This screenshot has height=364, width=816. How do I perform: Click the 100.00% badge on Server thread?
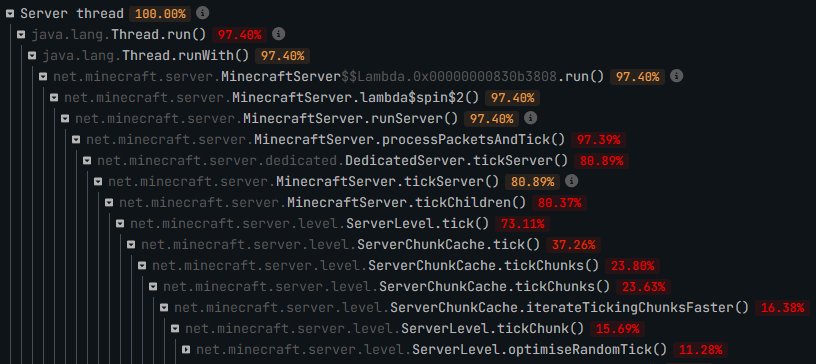pos(160,14)
